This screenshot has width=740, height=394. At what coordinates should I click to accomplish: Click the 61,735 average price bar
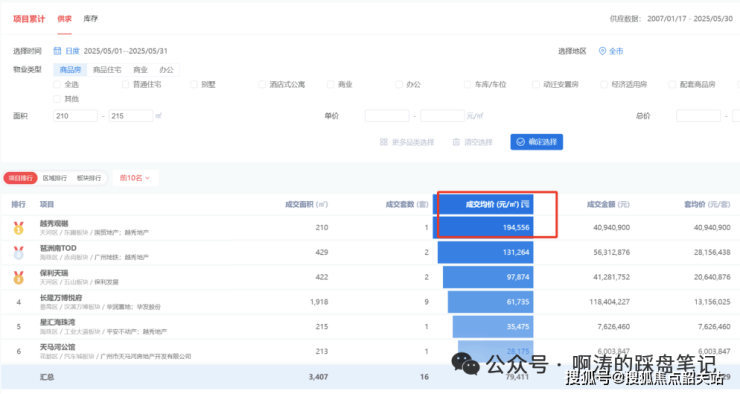tap(490, 302)
